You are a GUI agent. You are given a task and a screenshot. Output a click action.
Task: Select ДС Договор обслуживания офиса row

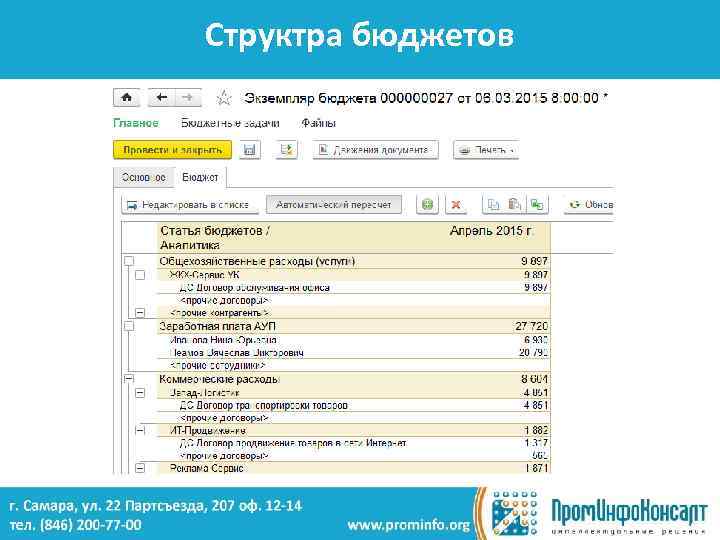354,287
